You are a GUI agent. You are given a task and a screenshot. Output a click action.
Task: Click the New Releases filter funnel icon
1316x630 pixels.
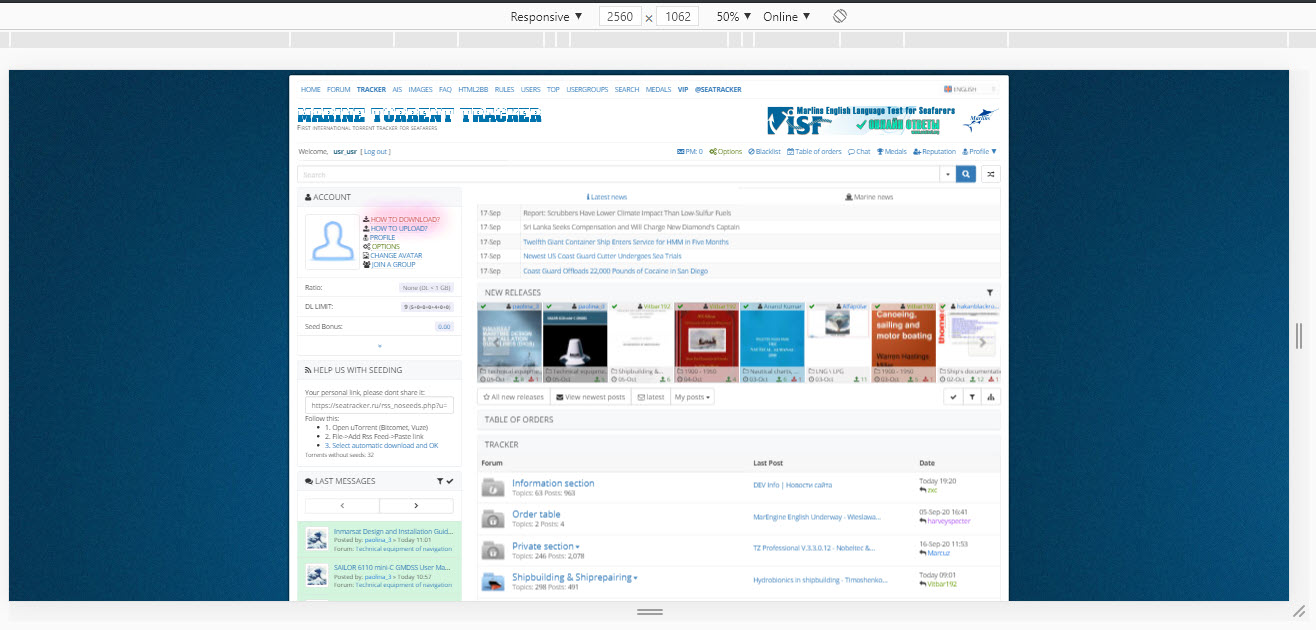(990, 293)
